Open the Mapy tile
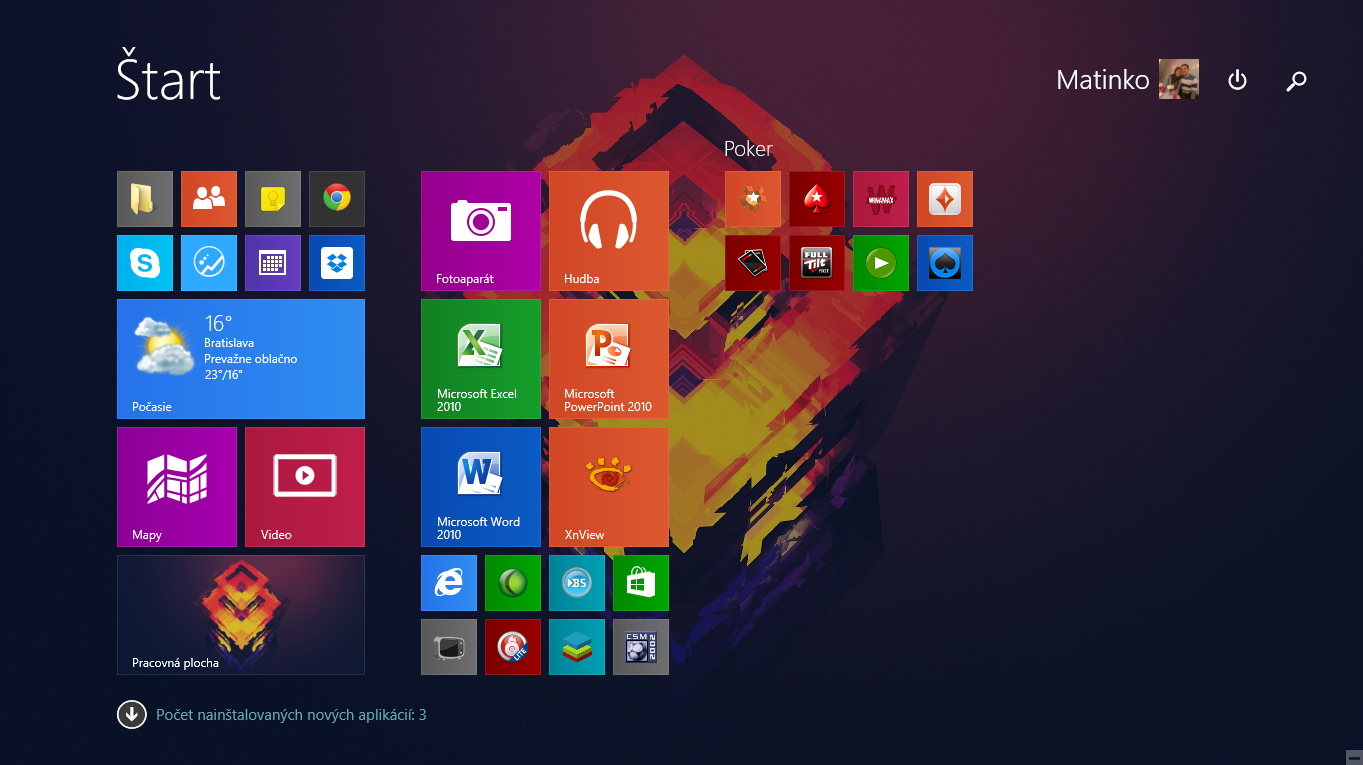Screen dimensions: 1363x765 [x=177, y=487]
